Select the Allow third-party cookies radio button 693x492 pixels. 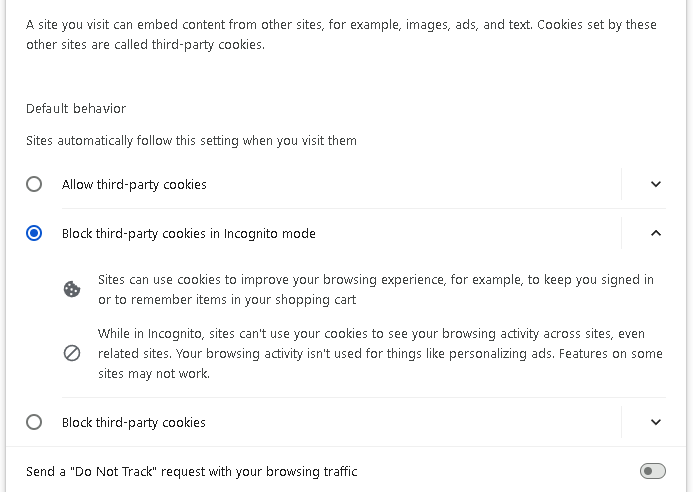point(34,184)
